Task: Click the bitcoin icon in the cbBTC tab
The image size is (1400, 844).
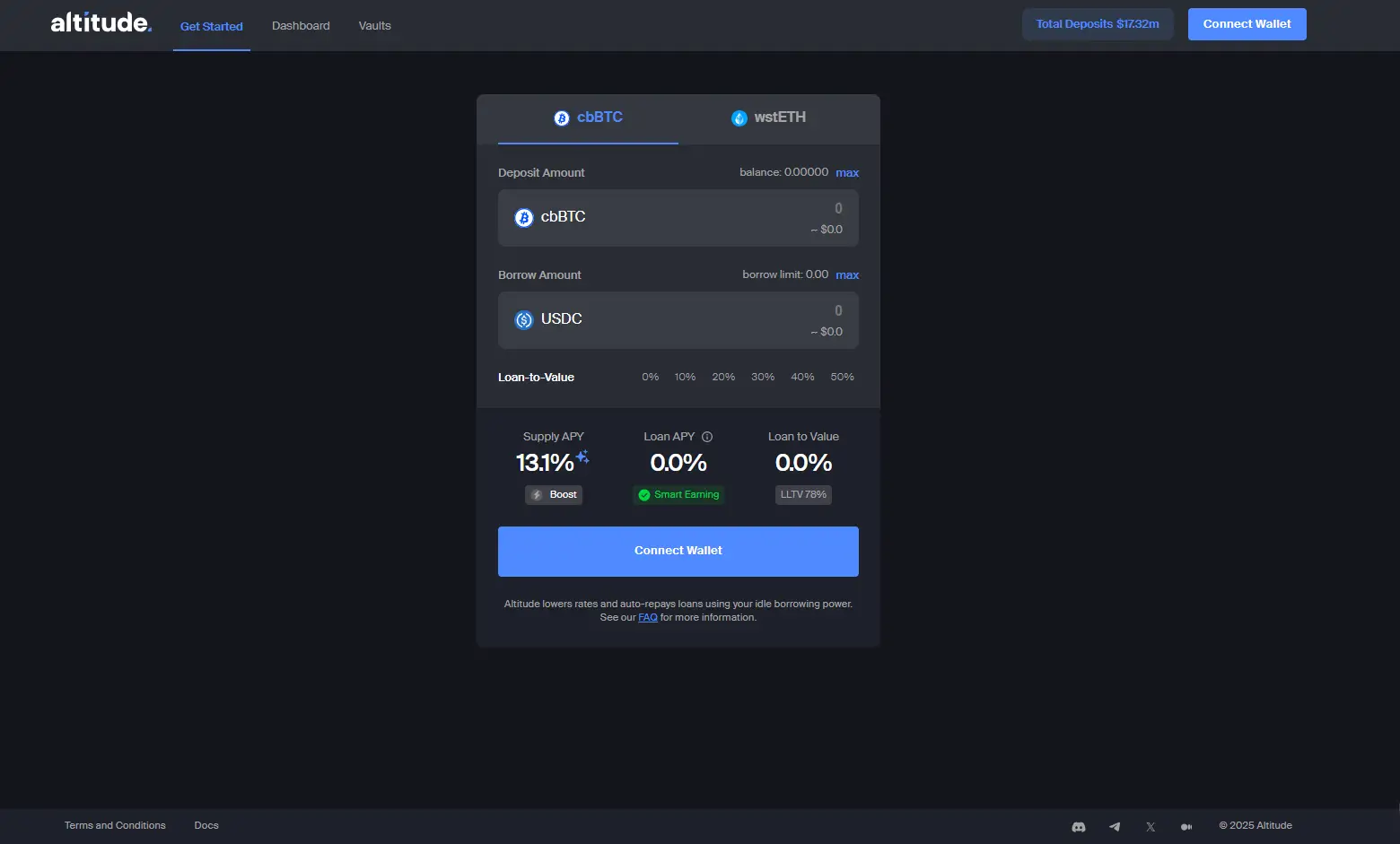Action: pyautogui.click(x=562, y=118)
